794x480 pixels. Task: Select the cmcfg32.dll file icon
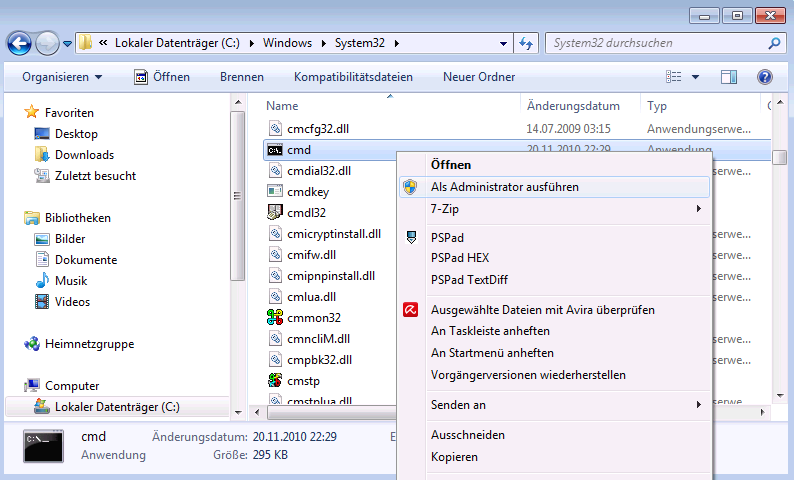point(275,129)
